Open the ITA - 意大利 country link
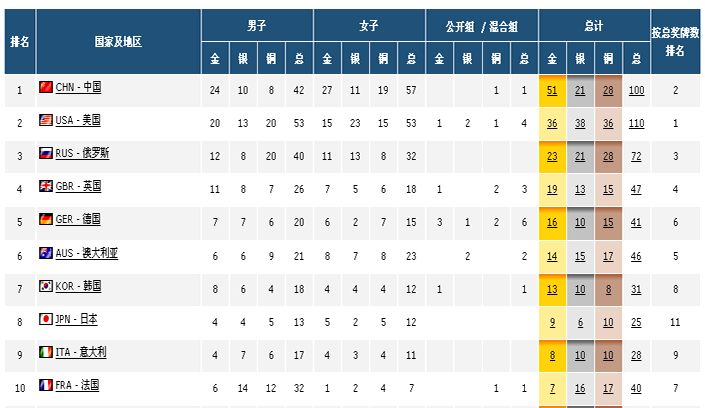 (82, 352)
